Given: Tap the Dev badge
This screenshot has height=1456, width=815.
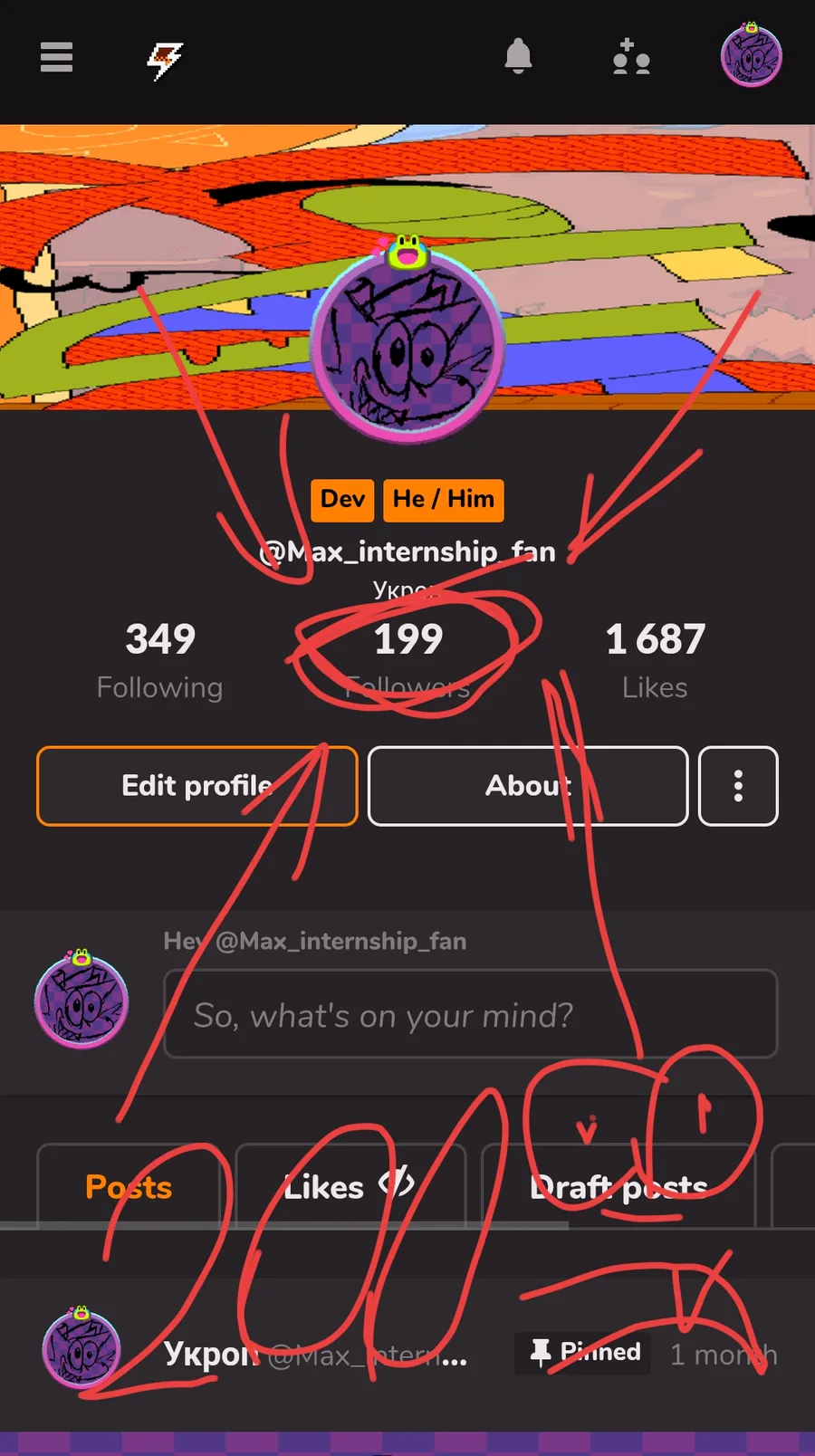Looking at the screenshot, I should (342, 500).
